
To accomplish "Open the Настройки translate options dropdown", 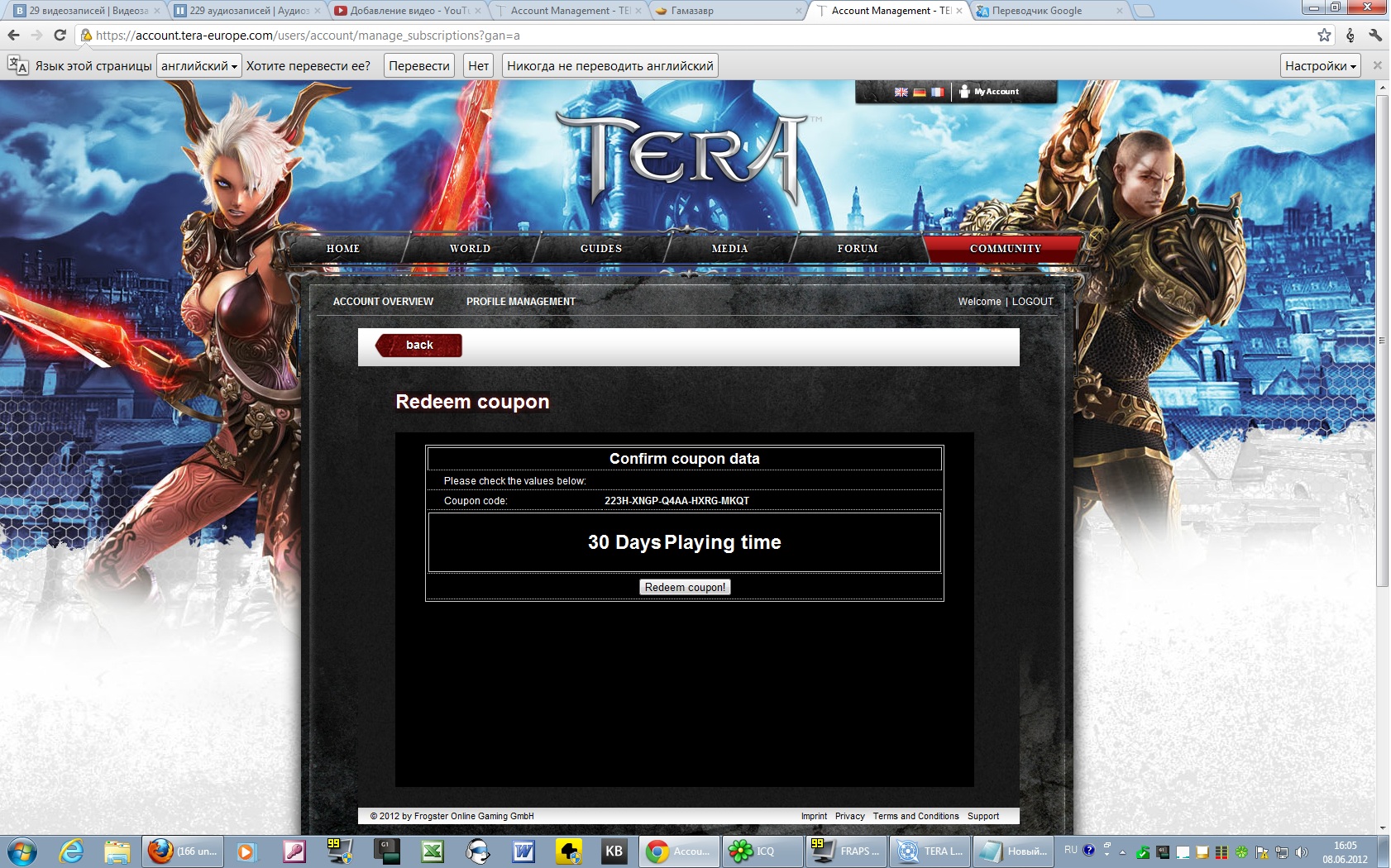I will tap(1321, 65).
